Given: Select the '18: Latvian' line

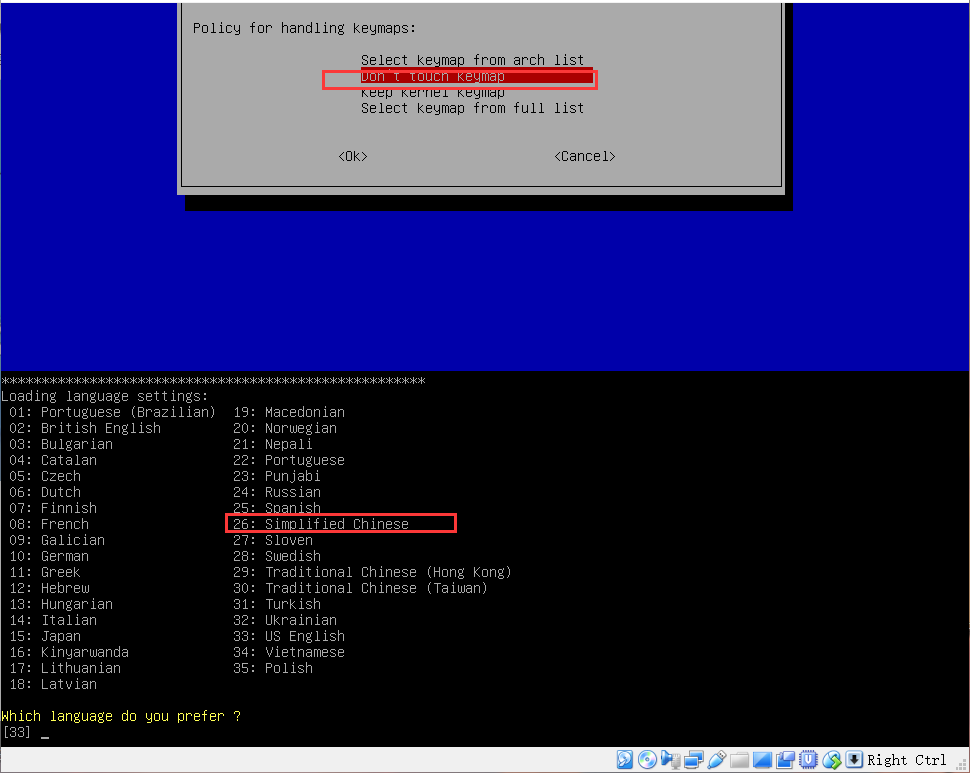Looking at the screenshot, I should (53, 685).
